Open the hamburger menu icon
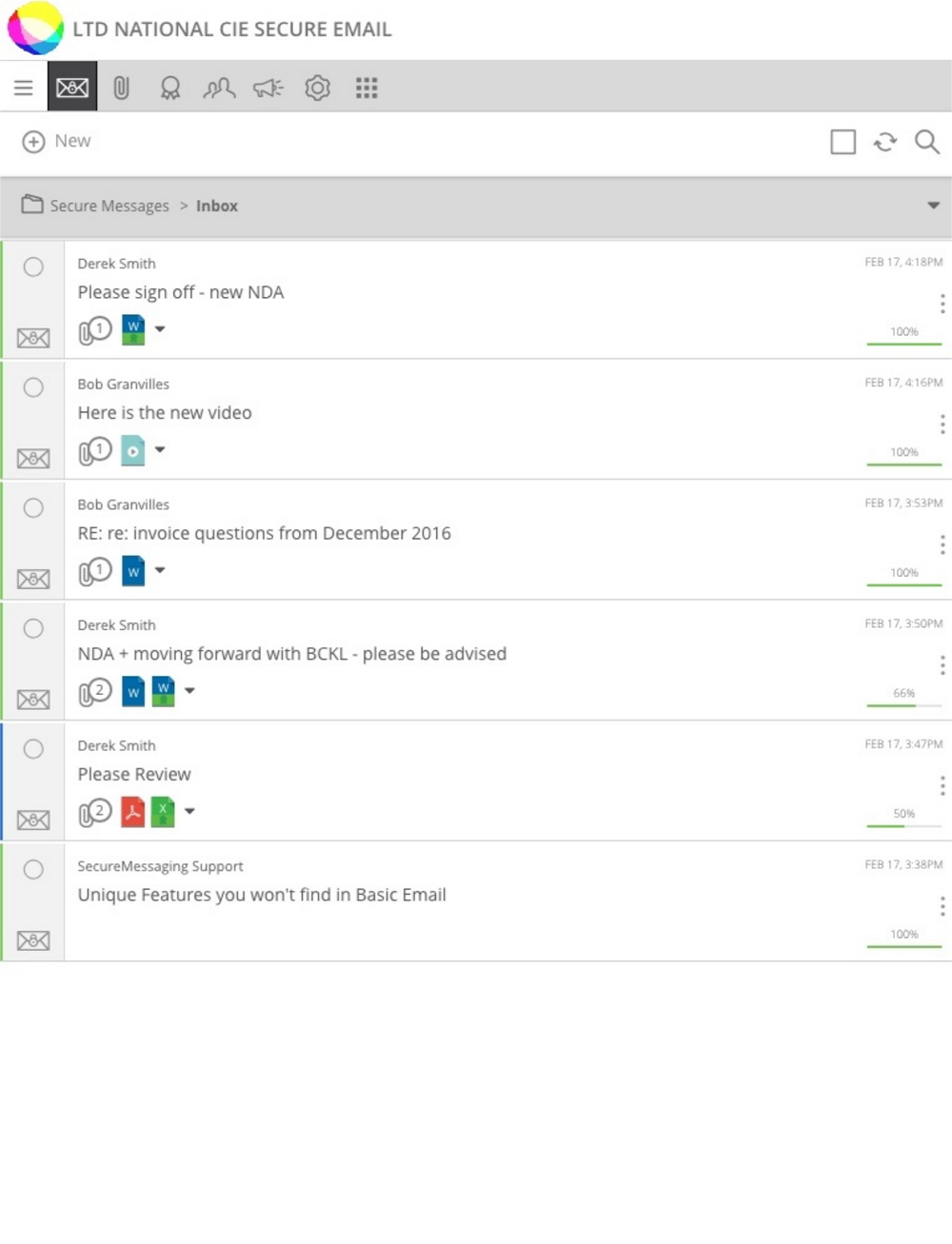This screenshot has width=952, height=1244. (x=24, y=89)
